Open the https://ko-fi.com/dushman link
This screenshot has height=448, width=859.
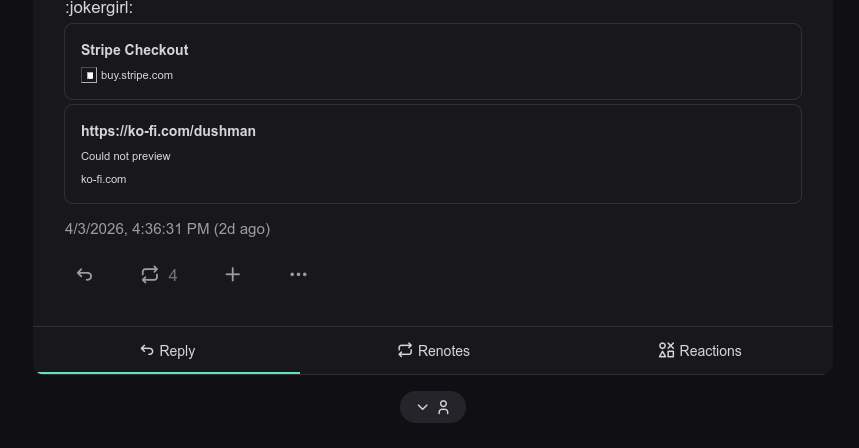[x=168, y=131]
